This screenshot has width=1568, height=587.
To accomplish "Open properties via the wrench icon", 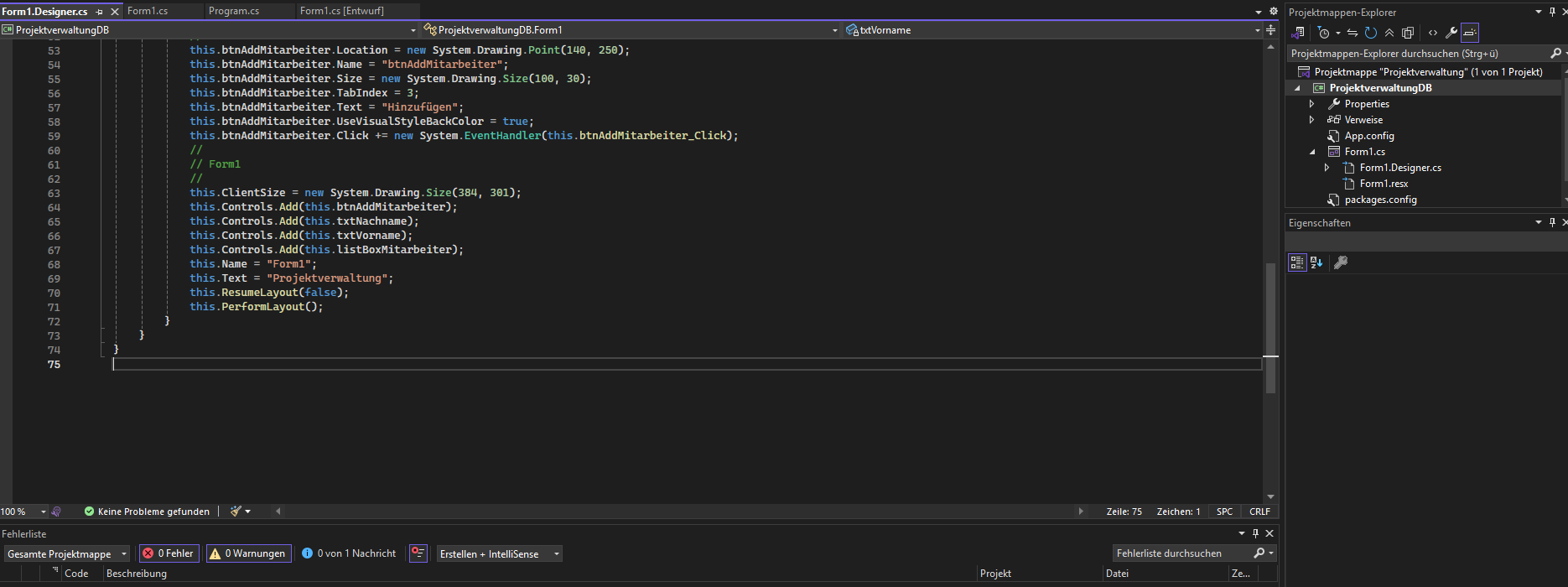I will tap(1451, 33).
